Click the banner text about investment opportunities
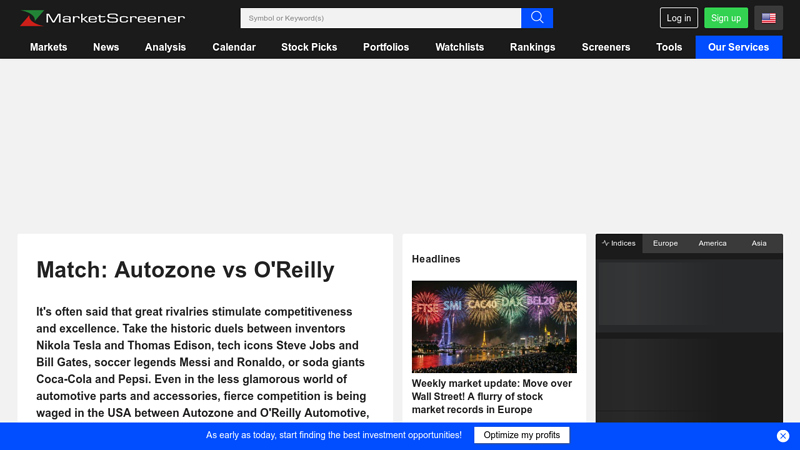Viewport: 800px width, 450px height. (x=334, y=435)
